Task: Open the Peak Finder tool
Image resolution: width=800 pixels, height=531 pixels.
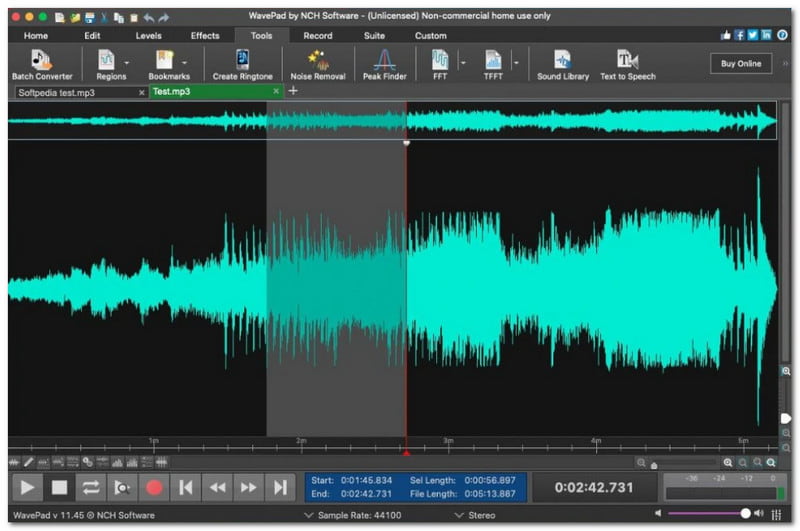Action: tap(385, 64)
